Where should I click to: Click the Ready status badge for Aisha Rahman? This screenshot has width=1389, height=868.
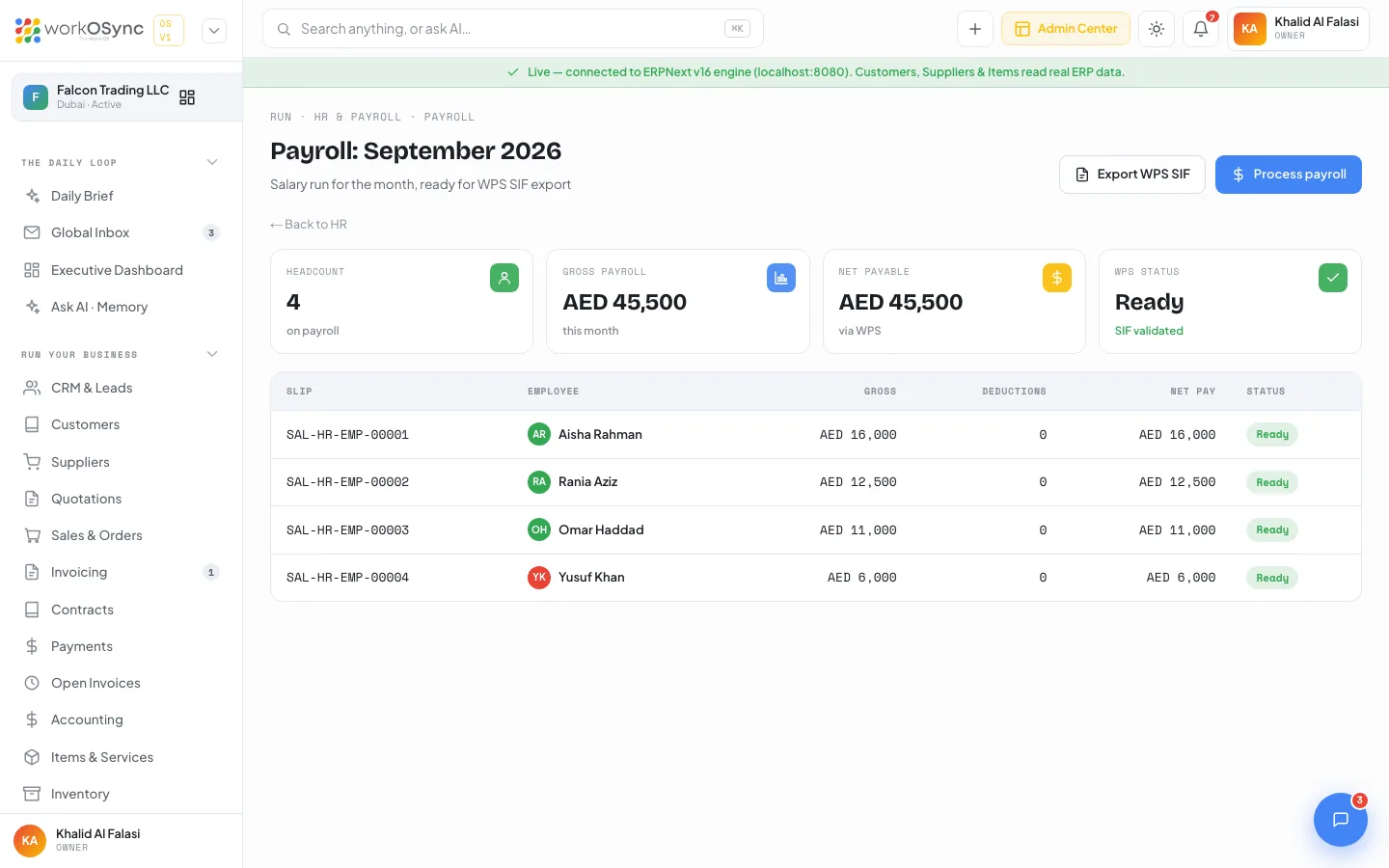tap(1272, 435)
